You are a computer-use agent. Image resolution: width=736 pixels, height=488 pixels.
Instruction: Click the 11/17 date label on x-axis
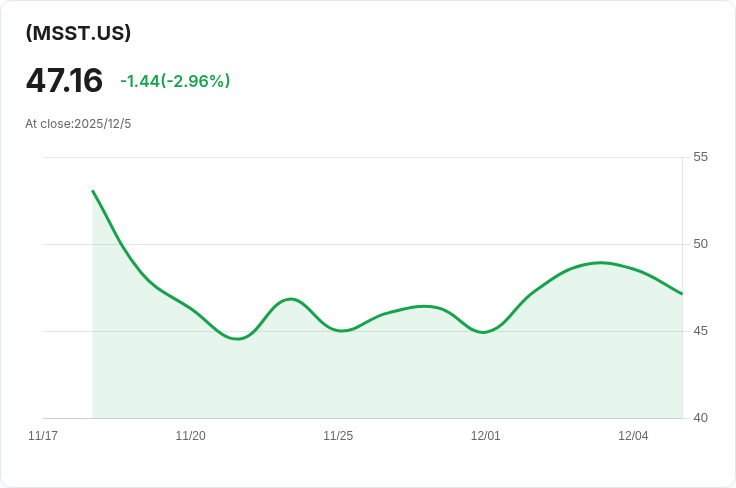43,436
